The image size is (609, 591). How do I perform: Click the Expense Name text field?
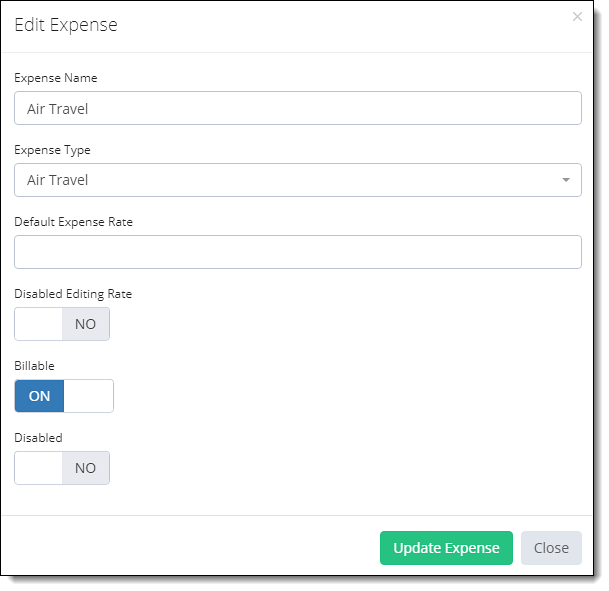(x=298, y=108)
